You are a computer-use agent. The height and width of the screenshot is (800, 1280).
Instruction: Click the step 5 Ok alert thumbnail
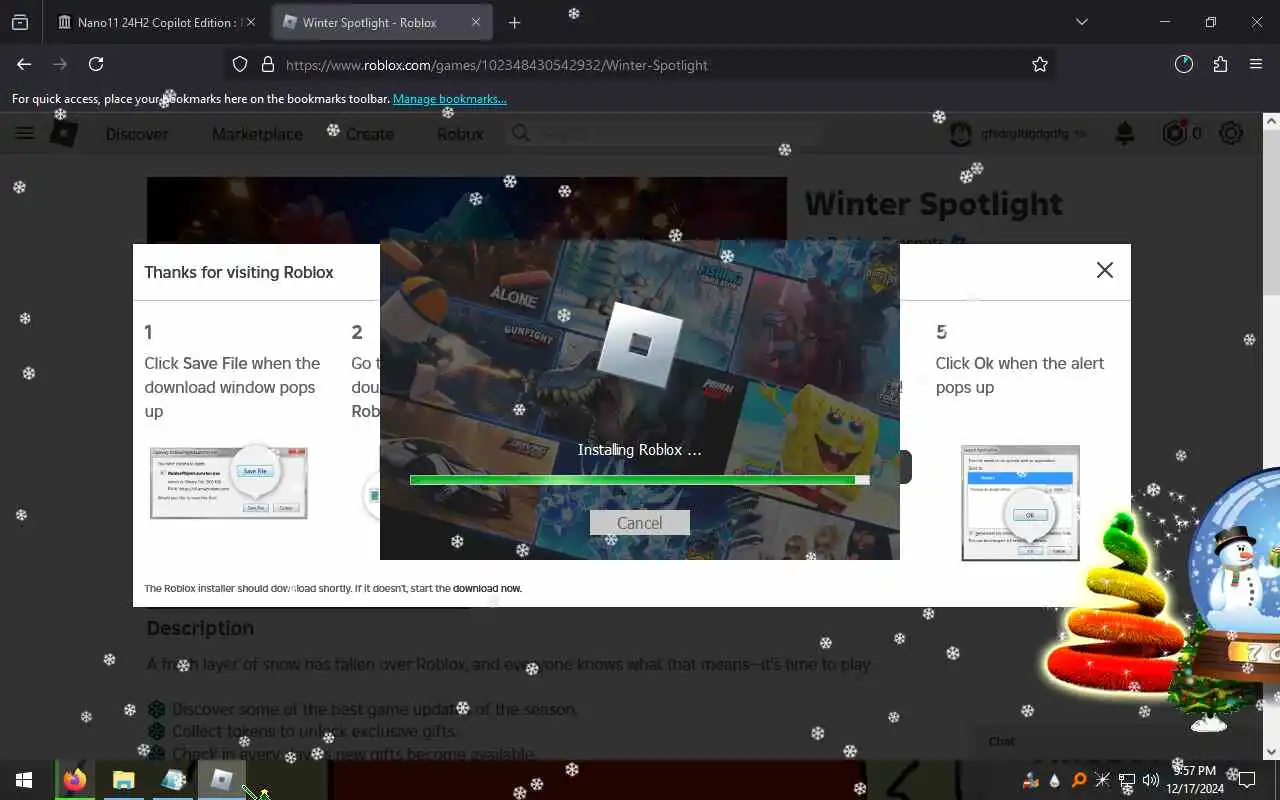(x=1020, y=503)
